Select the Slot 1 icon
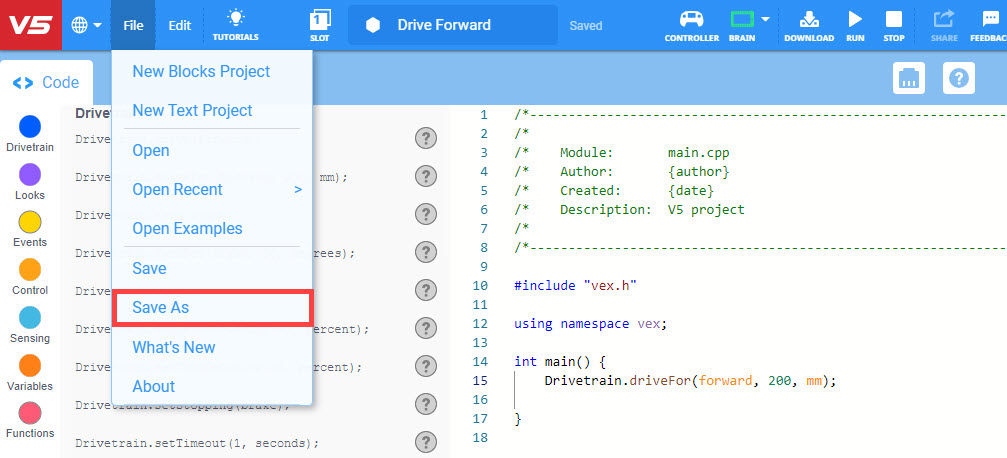The height and width of the screenshot is (458, 1007). tap(320, 20)
